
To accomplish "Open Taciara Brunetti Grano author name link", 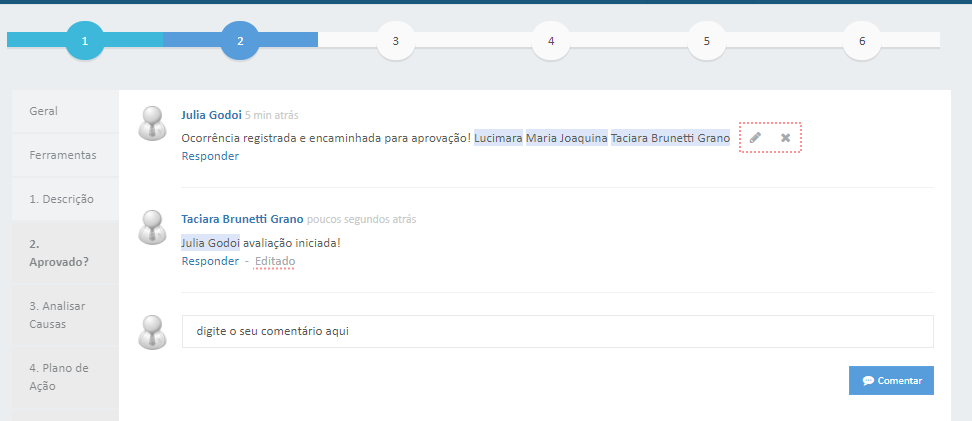I will tap(242, 219).
